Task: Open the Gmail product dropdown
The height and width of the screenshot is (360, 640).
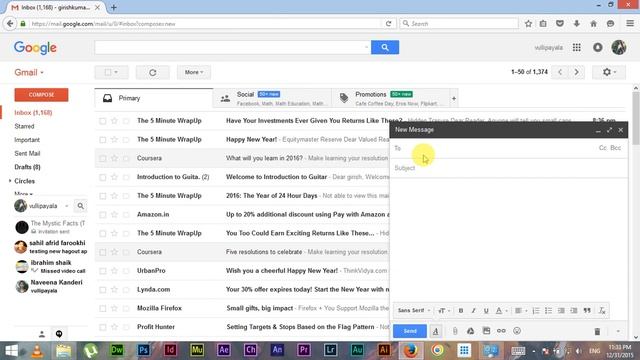Action: (x=29, y=73)
